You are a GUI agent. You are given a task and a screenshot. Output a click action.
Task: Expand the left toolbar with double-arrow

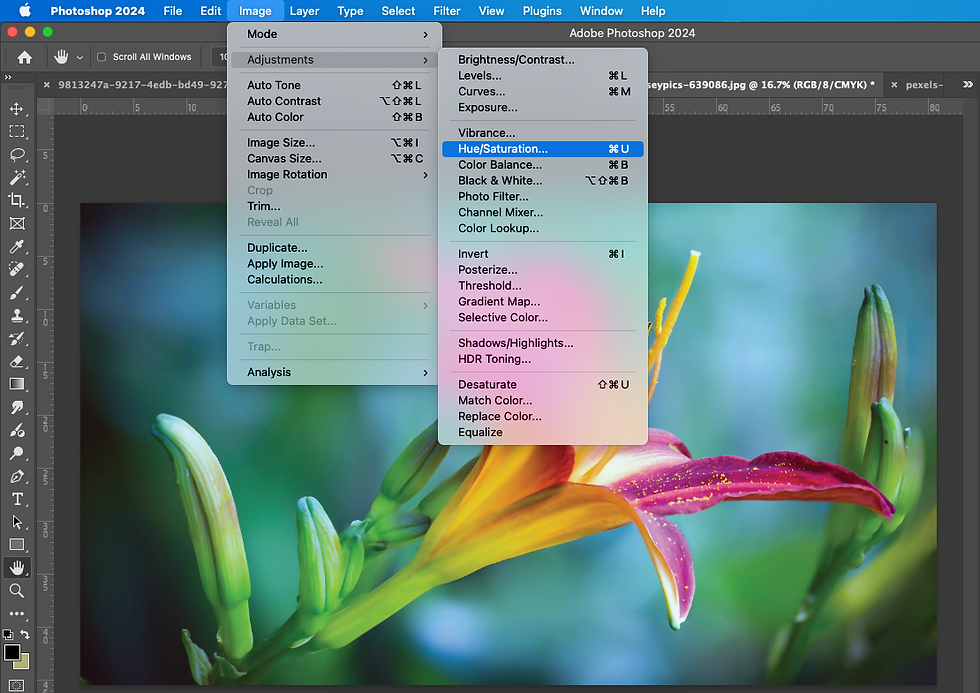(8, 77)
